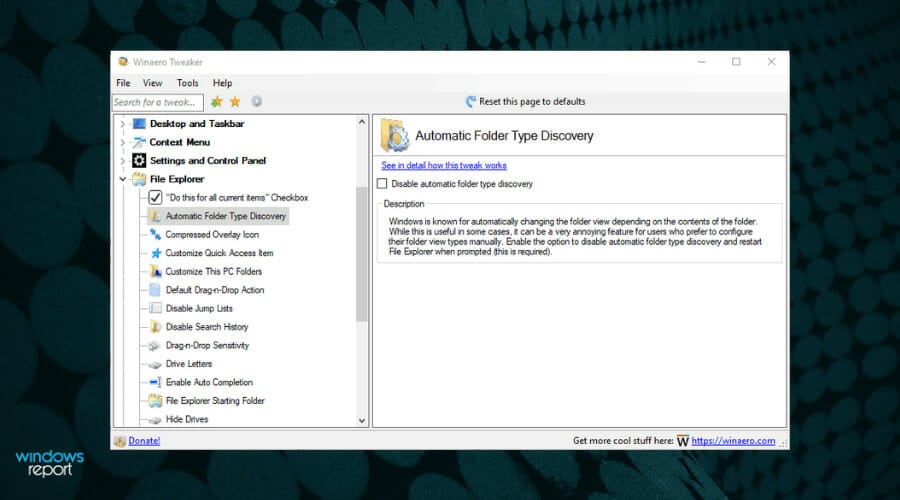Select 'Hide Drives' tree row
The width and height of the screenshot is (900, 500).
tap(187, 419)
